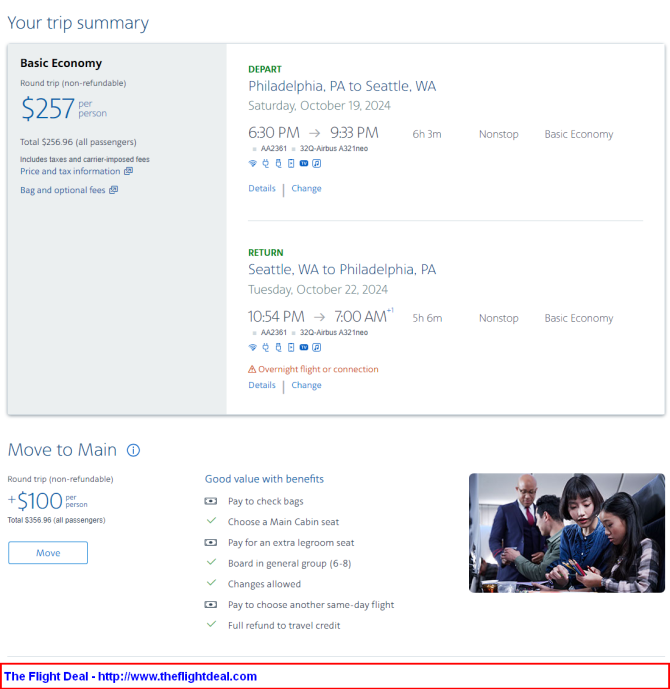Screen dimensions: 670x689
Task: Click the personal device entertainment icon on departing flight
Action: point(291,163)
